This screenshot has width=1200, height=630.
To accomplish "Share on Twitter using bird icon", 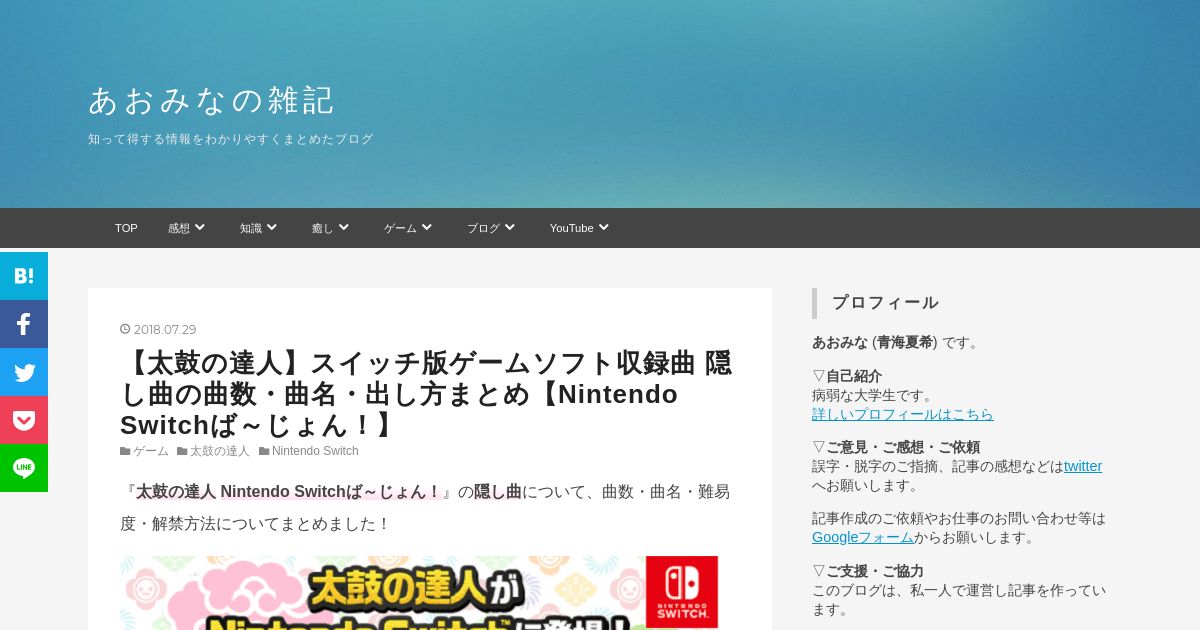I will [x=24, y=372].
